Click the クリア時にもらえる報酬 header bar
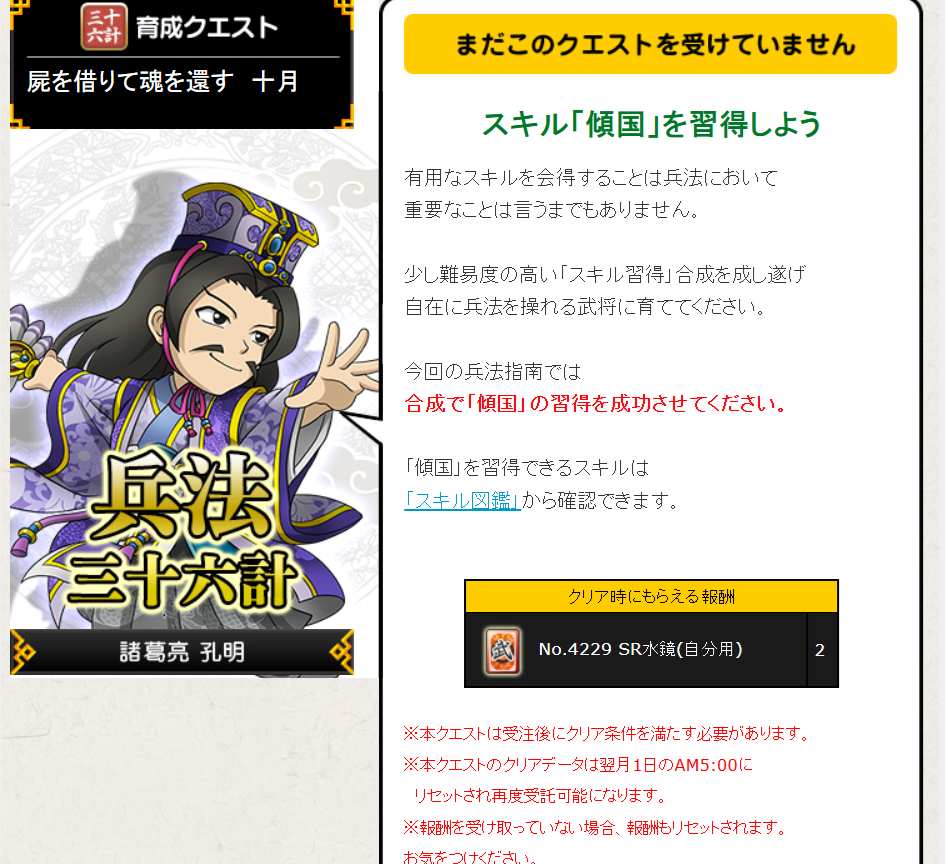 (652, 597)
